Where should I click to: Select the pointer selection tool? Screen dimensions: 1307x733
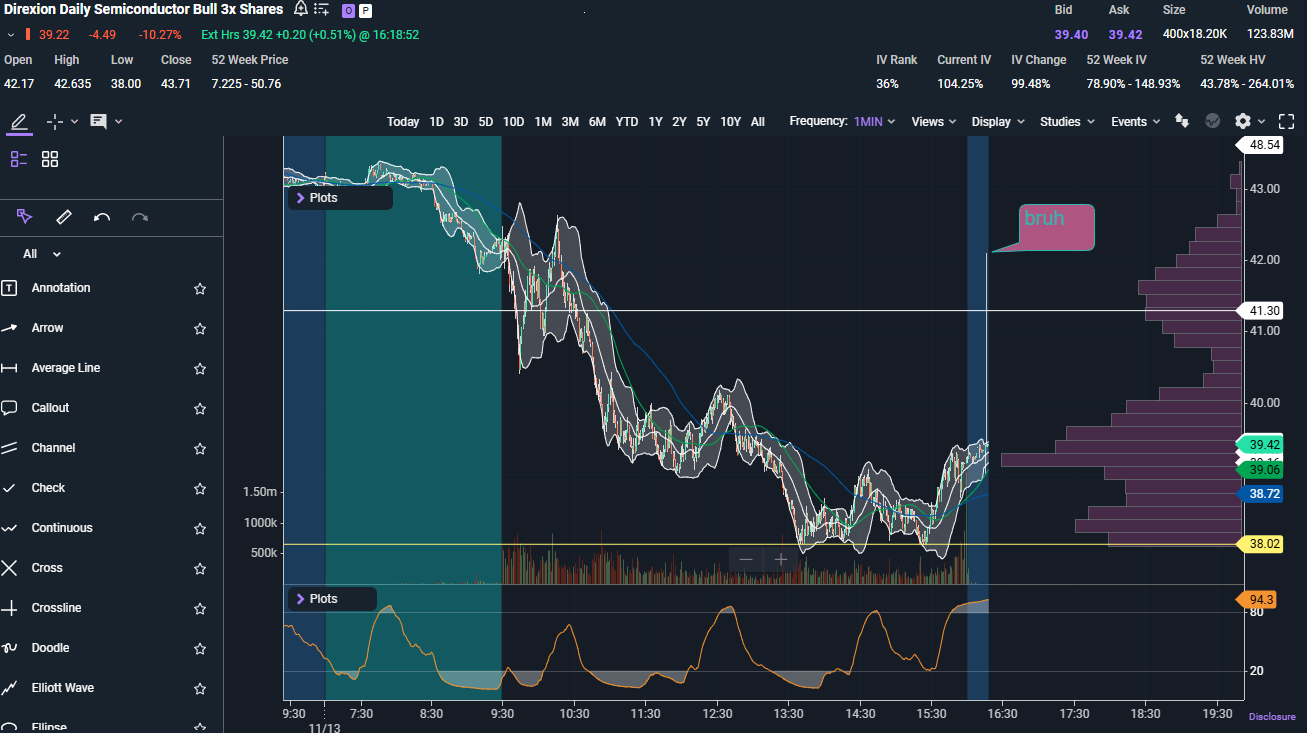coord(25,217)
